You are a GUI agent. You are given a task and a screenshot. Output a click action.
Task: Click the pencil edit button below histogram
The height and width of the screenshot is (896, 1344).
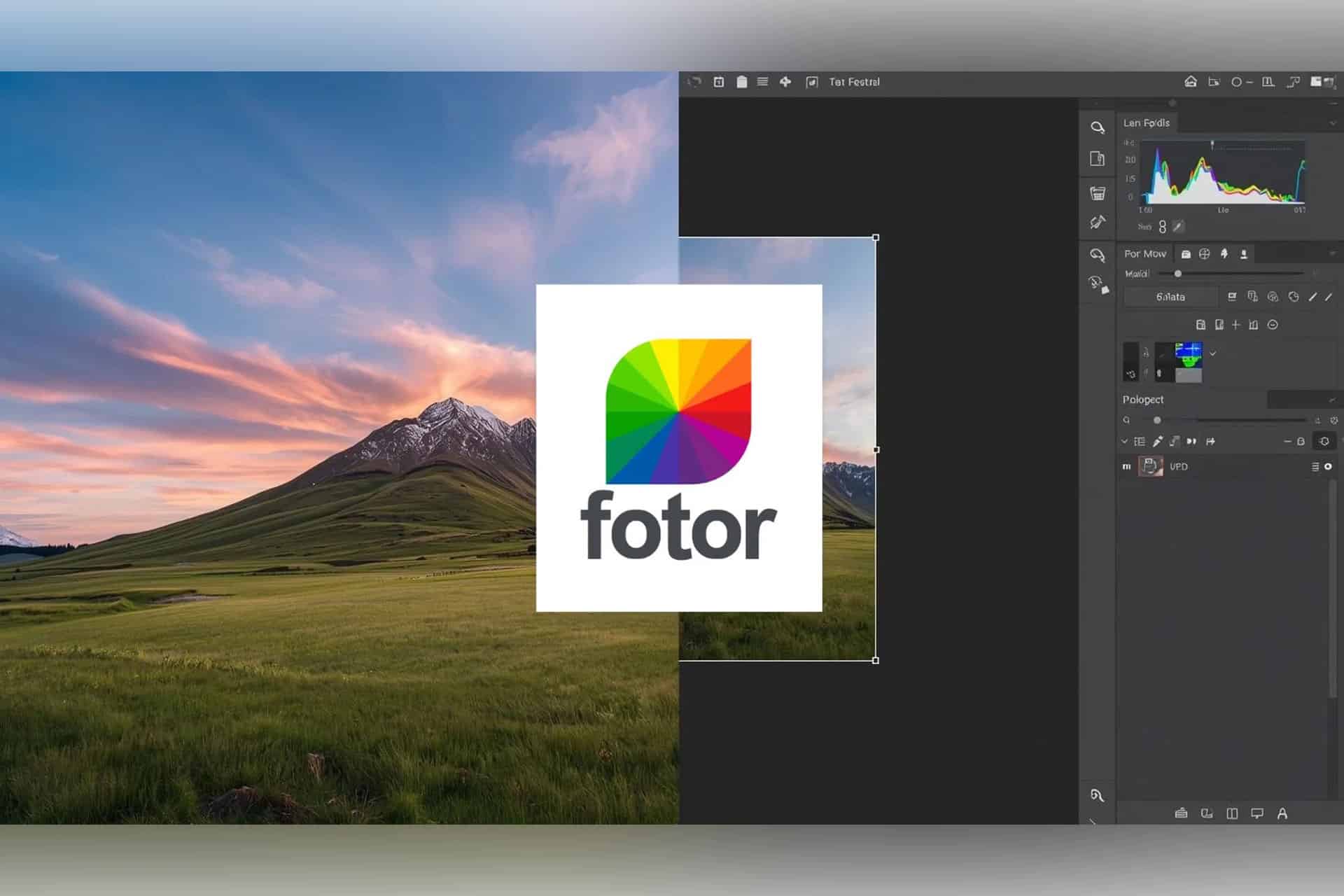1178,226
